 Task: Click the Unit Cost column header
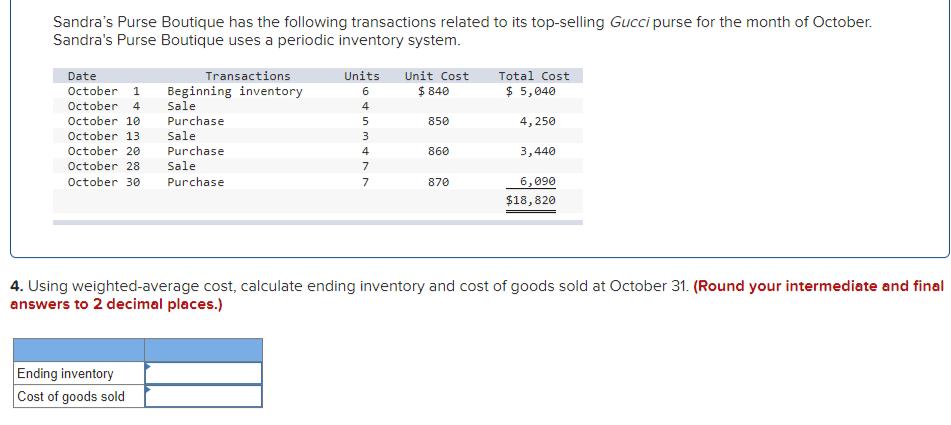(x=437, y=76)
